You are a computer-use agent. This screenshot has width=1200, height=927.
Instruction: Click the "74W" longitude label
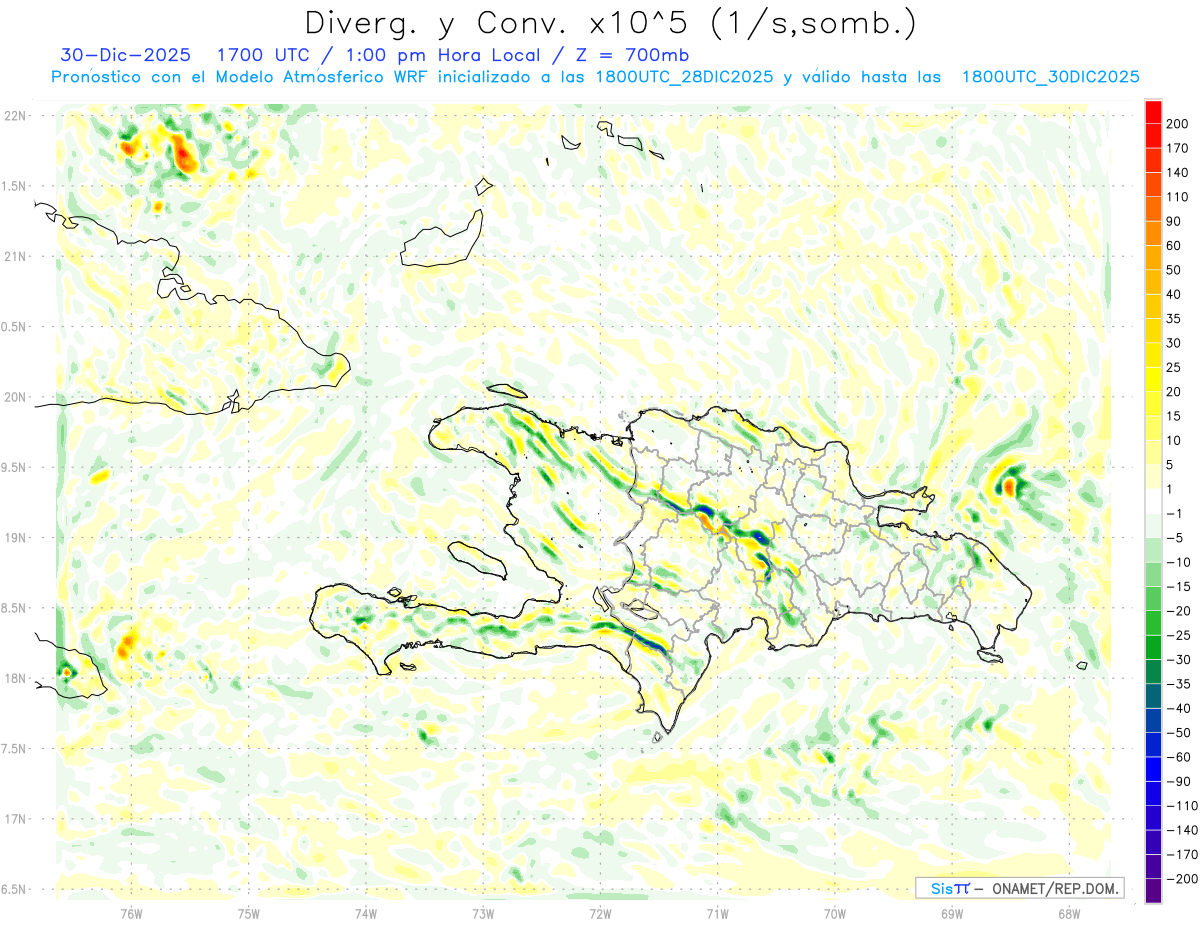pyautogui.click(x=366, y=913)
